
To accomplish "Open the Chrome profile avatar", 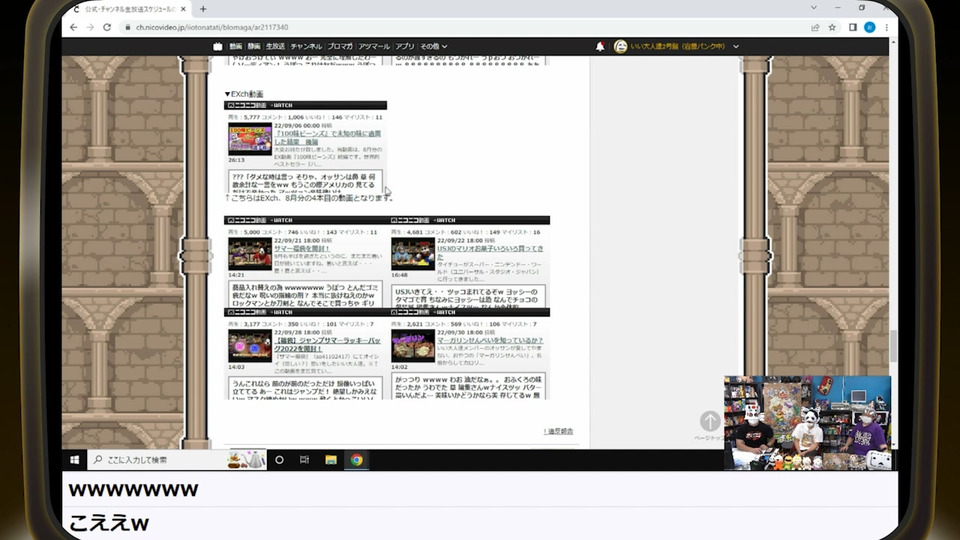I will [869, 27].
